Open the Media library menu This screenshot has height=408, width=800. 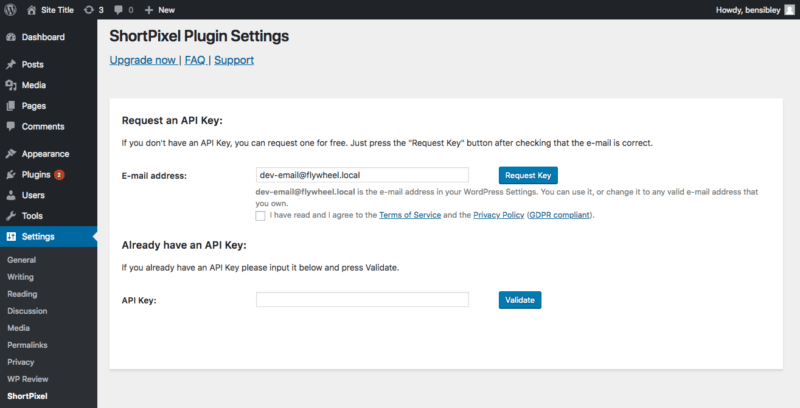point(34,85)
